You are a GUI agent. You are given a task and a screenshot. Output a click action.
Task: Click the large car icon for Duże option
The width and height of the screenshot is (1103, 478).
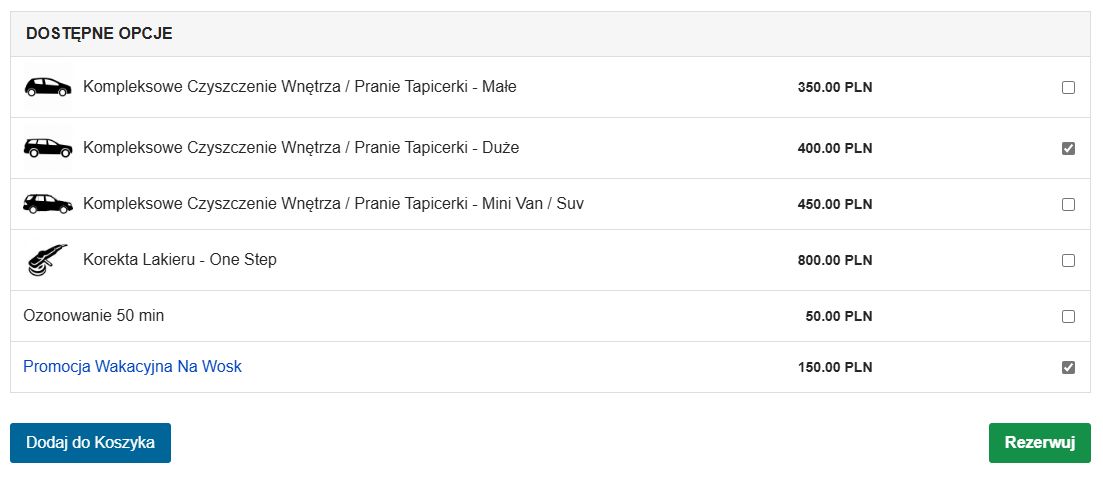pos(48,148)
